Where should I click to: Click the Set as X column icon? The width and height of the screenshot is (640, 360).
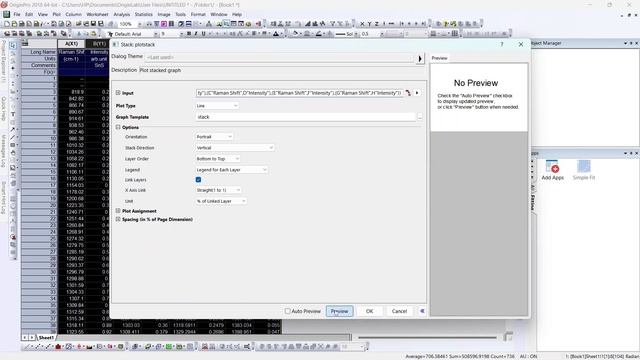[x=362, y=24]
